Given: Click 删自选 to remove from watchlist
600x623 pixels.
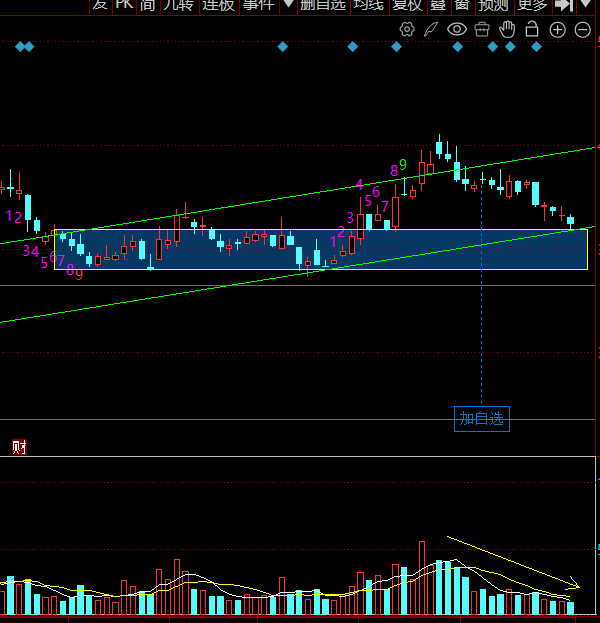Looking at the screenshot, I should tap(323, 6).
